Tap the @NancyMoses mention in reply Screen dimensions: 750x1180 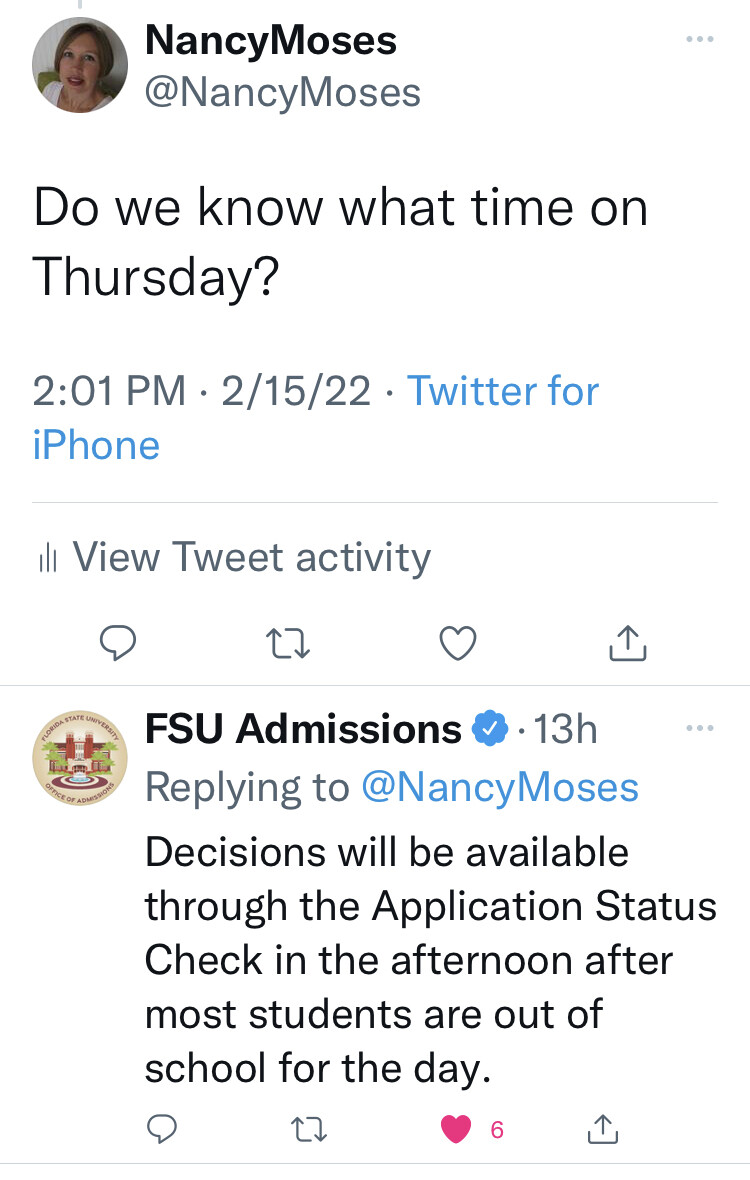pos(498,787)
